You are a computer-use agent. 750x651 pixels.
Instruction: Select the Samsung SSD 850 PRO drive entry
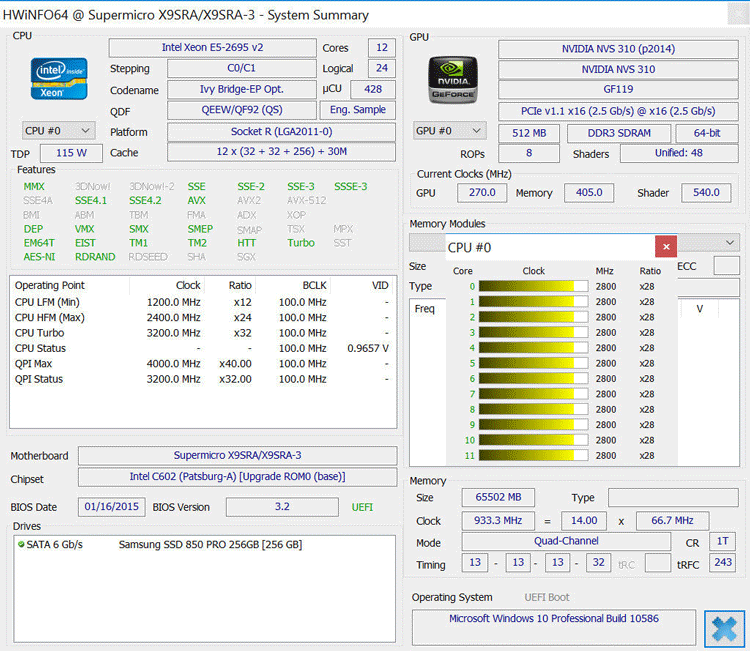pyautogui.click(x=210, y=544)
